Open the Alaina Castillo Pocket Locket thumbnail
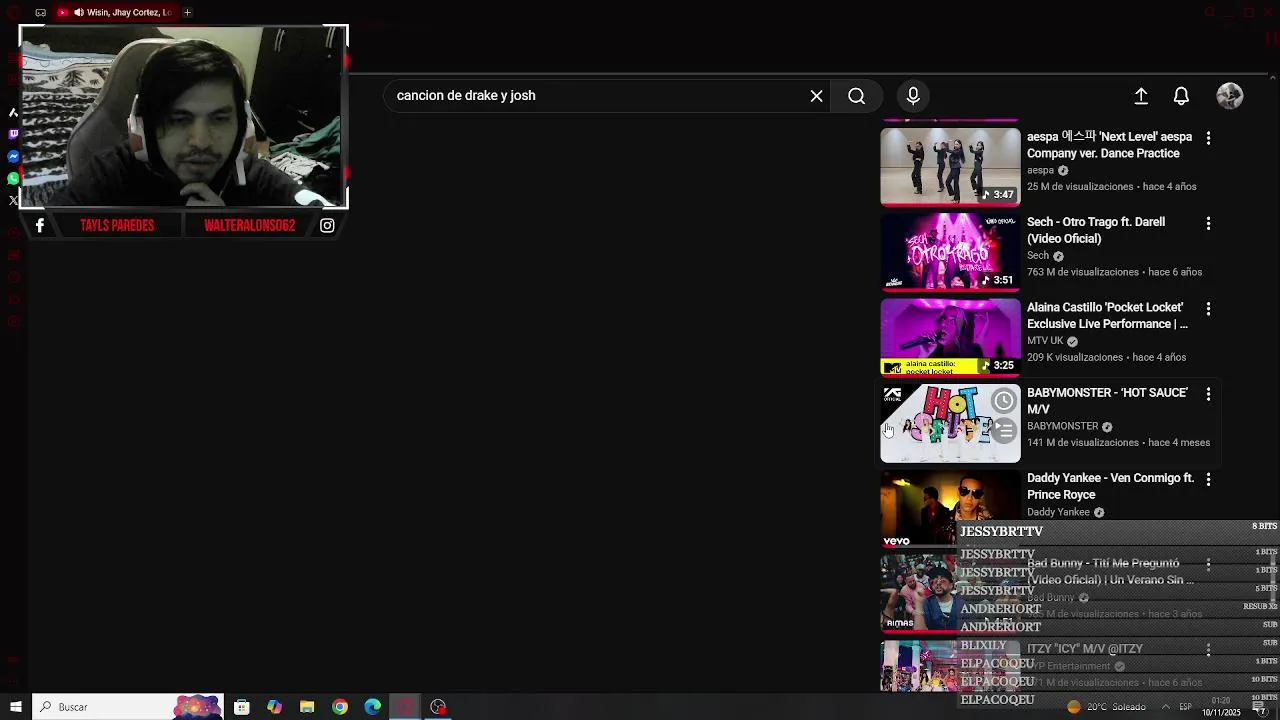Image resolution: width=1280 pixels, height=720 pixels. tap(950, 337)
